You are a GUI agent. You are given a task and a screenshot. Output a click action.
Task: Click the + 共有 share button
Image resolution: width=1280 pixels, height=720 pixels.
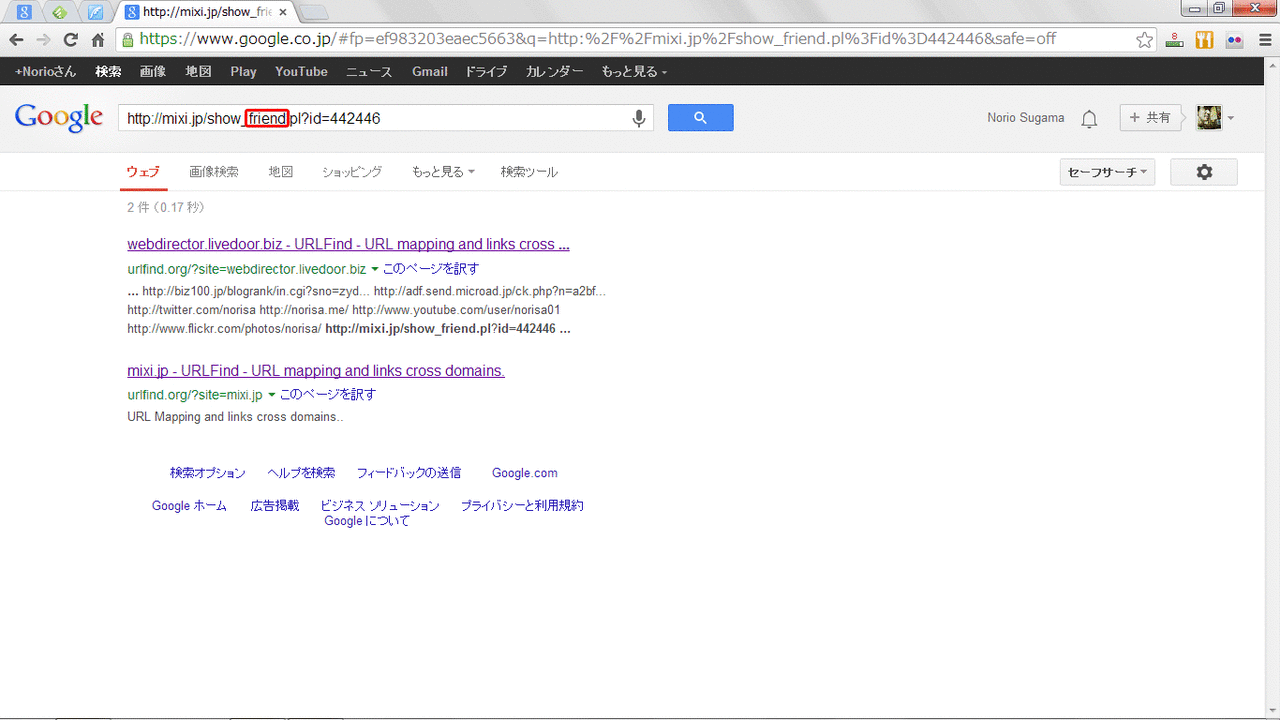pos(1151,118)
